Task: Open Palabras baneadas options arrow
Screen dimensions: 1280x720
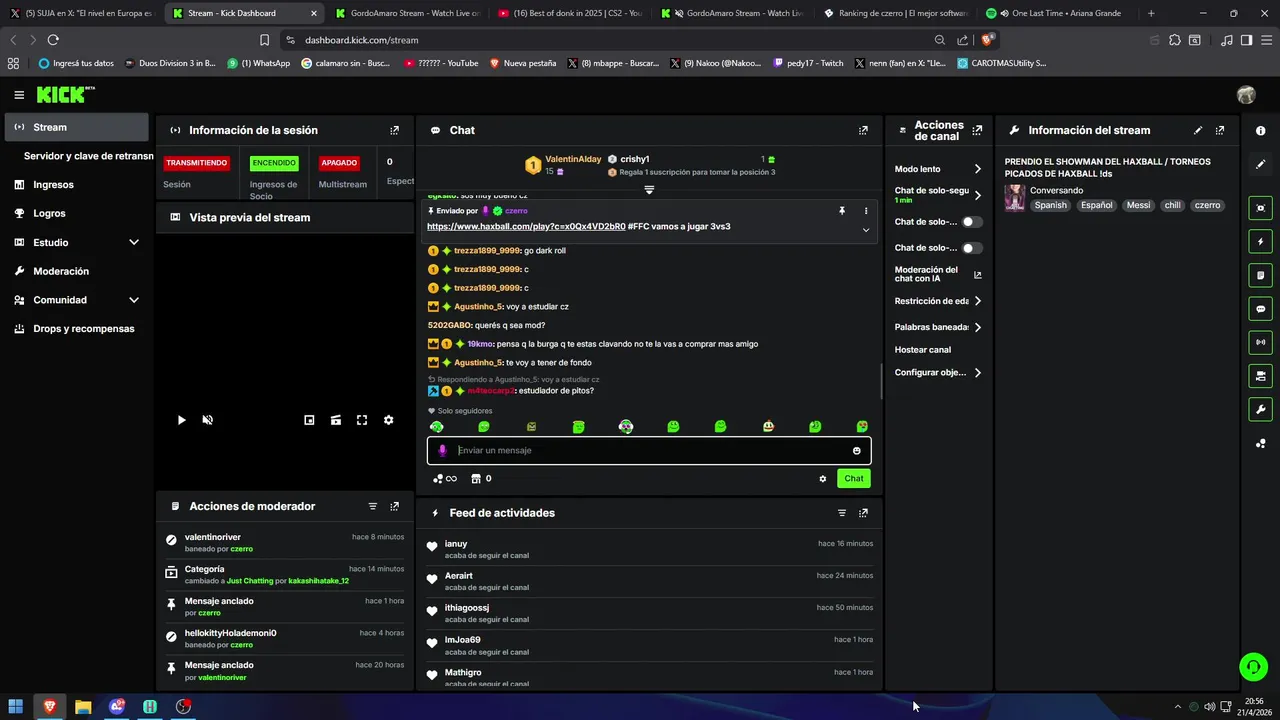Action: pos(977,327)
